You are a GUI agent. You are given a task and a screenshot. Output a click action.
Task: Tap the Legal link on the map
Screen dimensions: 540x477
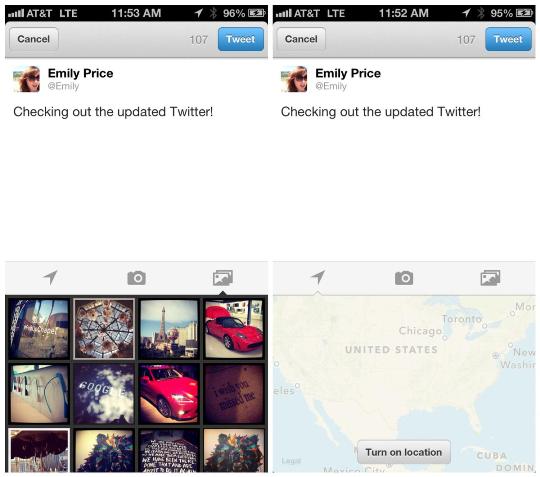[x=291, y=460]
